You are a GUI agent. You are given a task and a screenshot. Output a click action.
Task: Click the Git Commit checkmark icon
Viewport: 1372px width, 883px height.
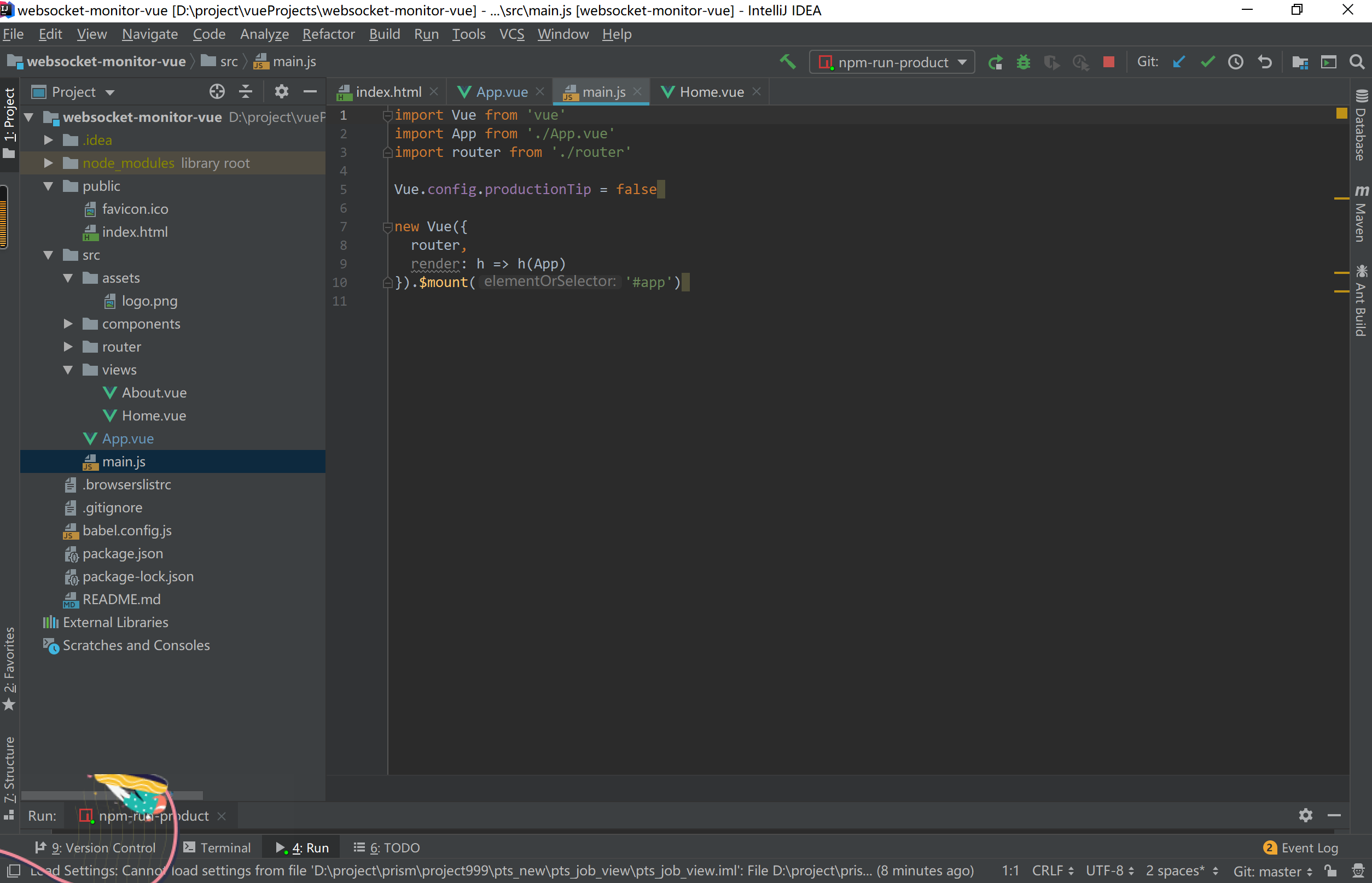pyautogui.click(x=1207, y=62)
